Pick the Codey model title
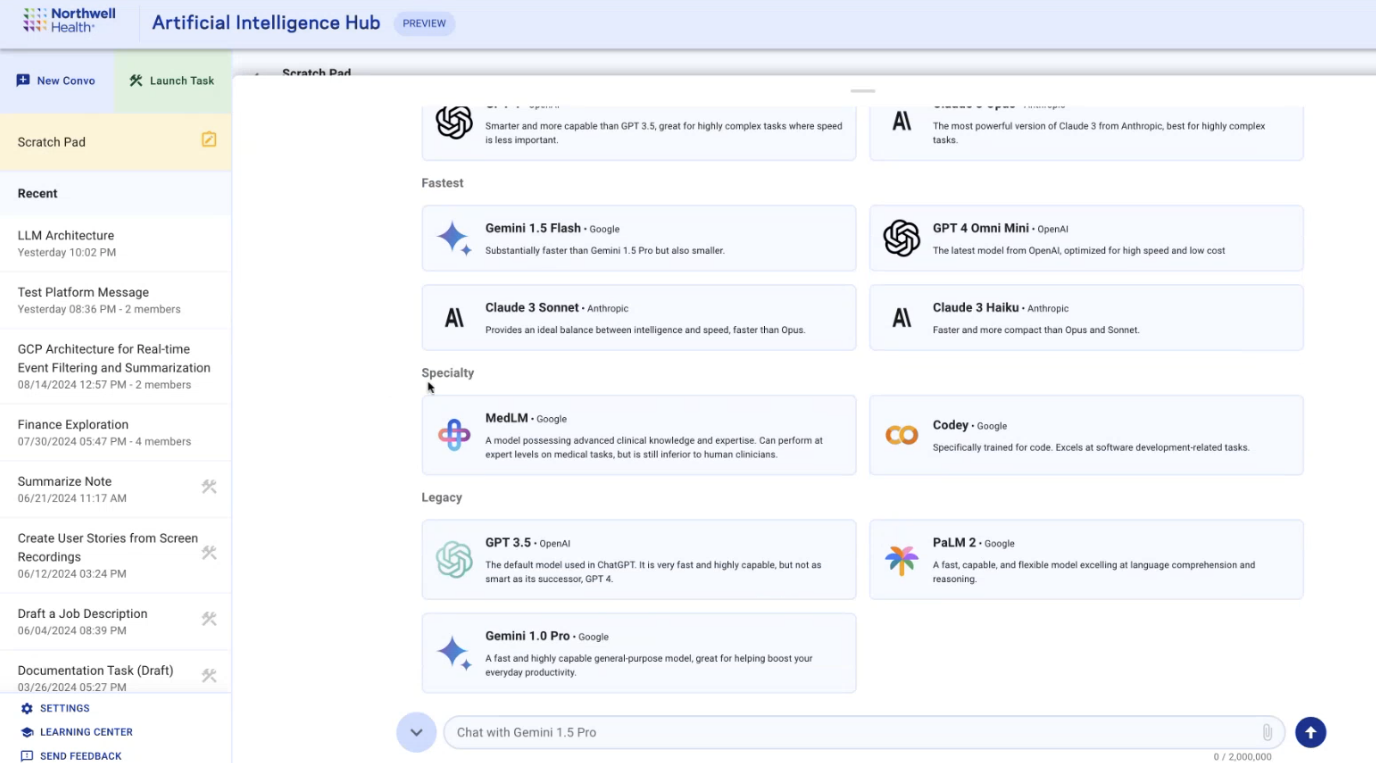Image resolution: width=1376 pixels, height=763 pixels. coord(951,425)
